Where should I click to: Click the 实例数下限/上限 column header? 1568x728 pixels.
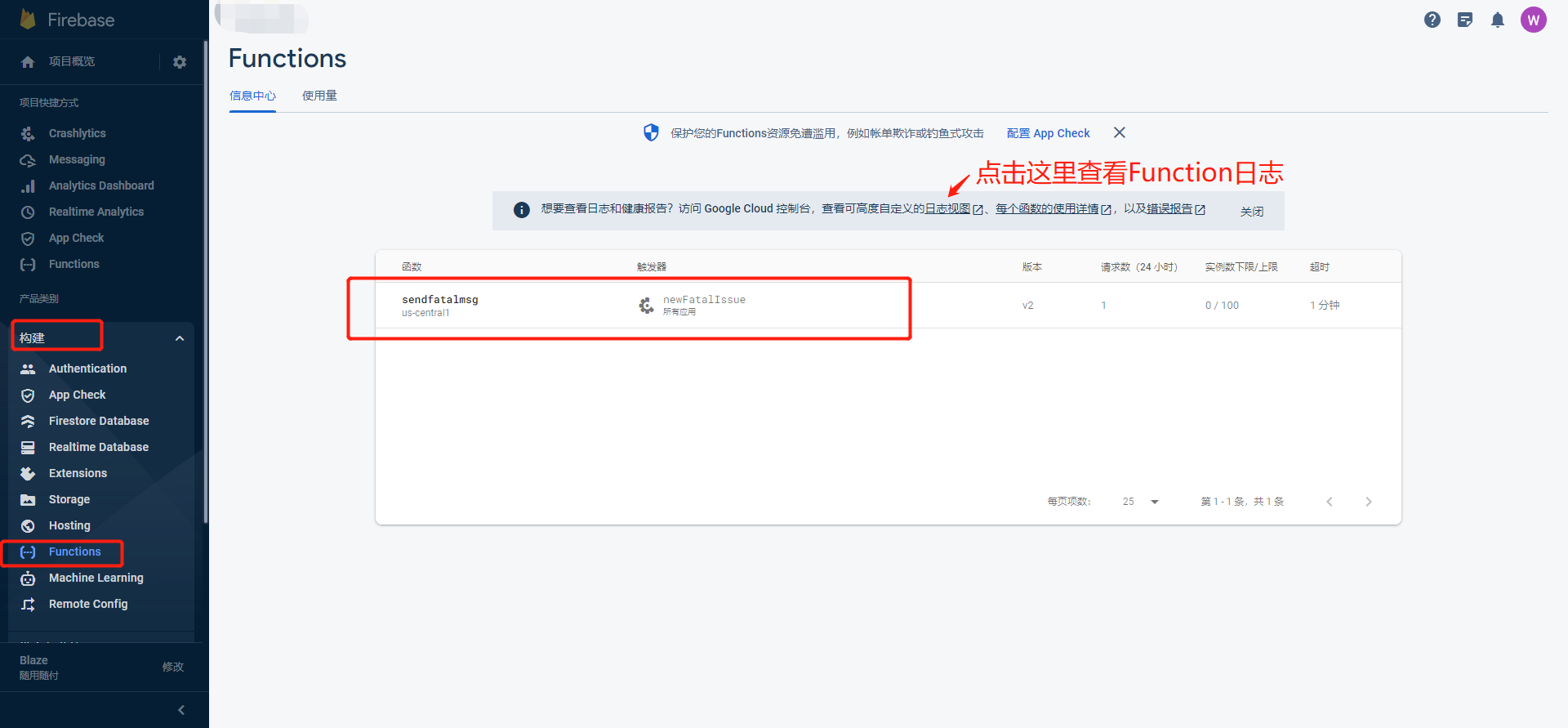1241,267
